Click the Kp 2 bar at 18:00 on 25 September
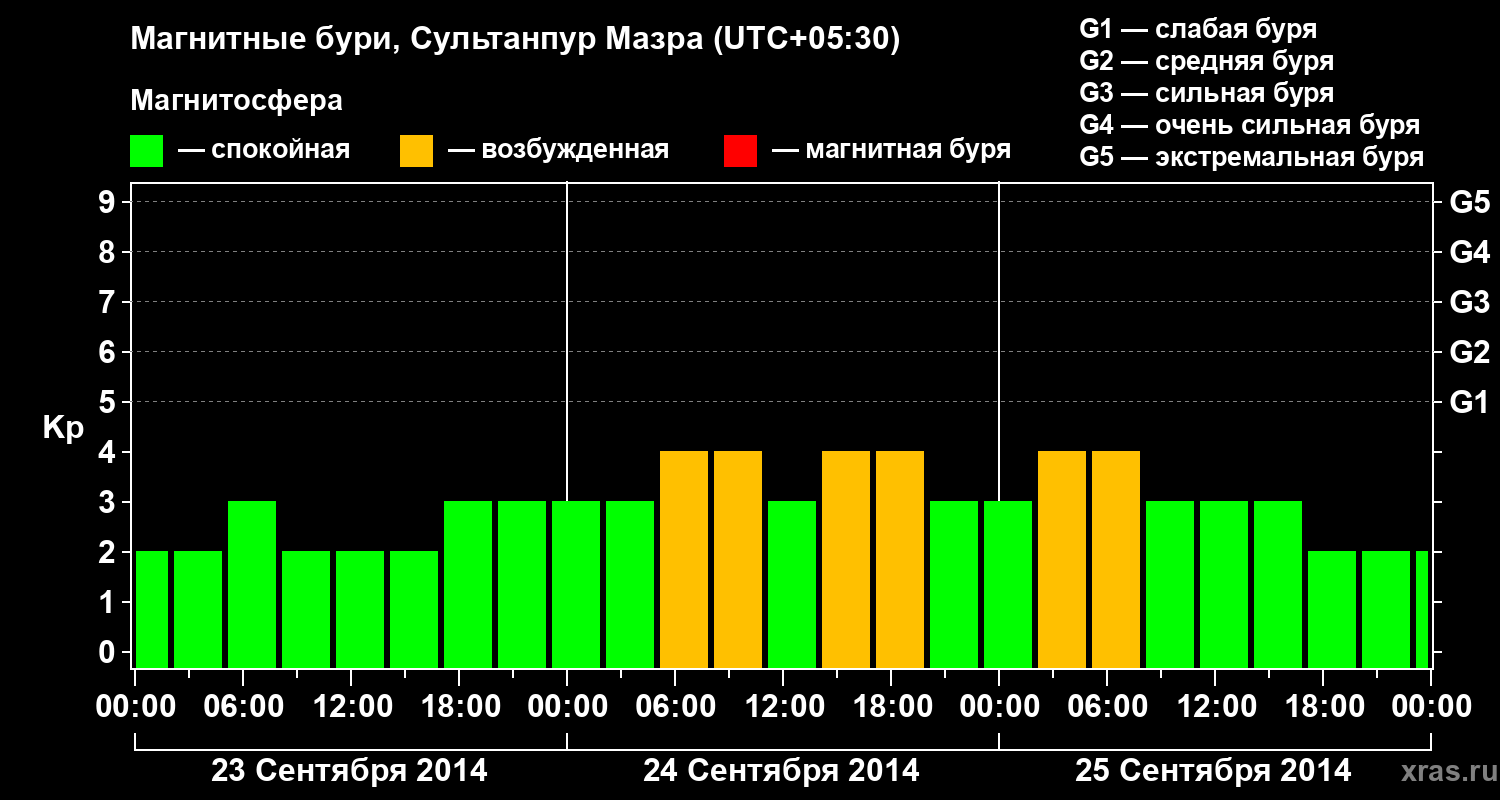The image size is (1500, 800). pyautogui.click(x=1332, y=609)
